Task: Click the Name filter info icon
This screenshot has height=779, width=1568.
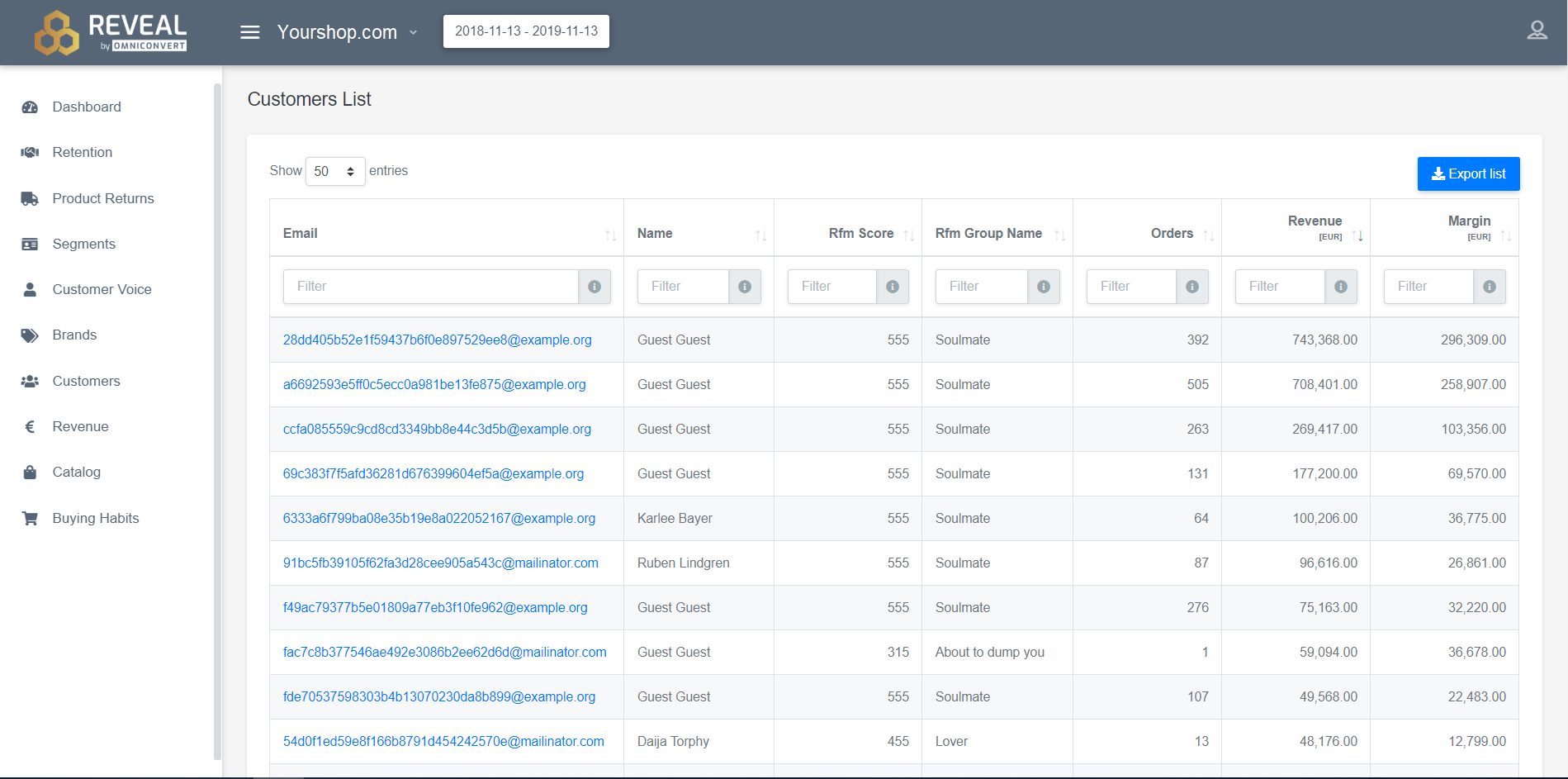Action: [745, 287]
